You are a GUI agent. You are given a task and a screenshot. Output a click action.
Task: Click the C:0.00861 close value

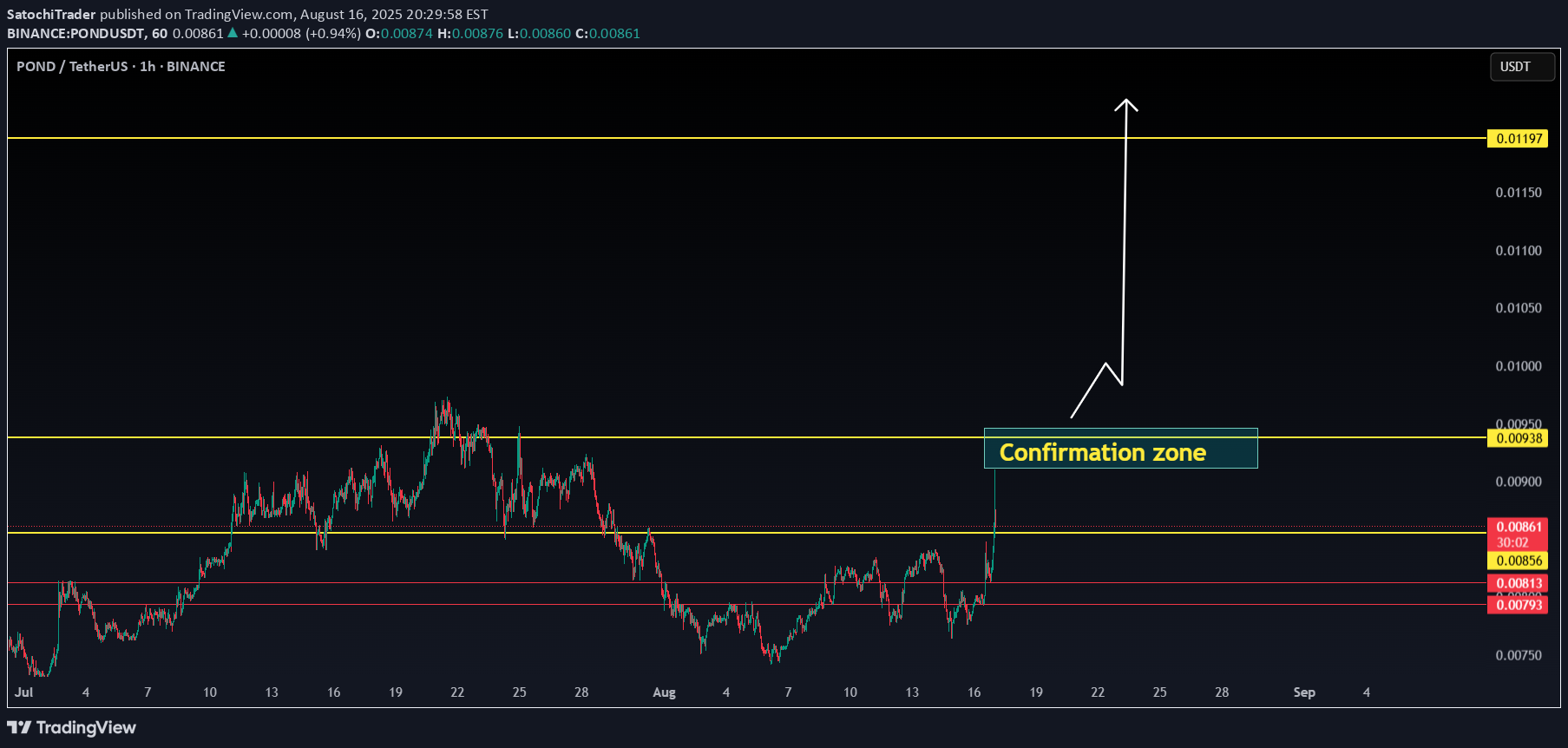pyautogui.click(x=607, y=34)
